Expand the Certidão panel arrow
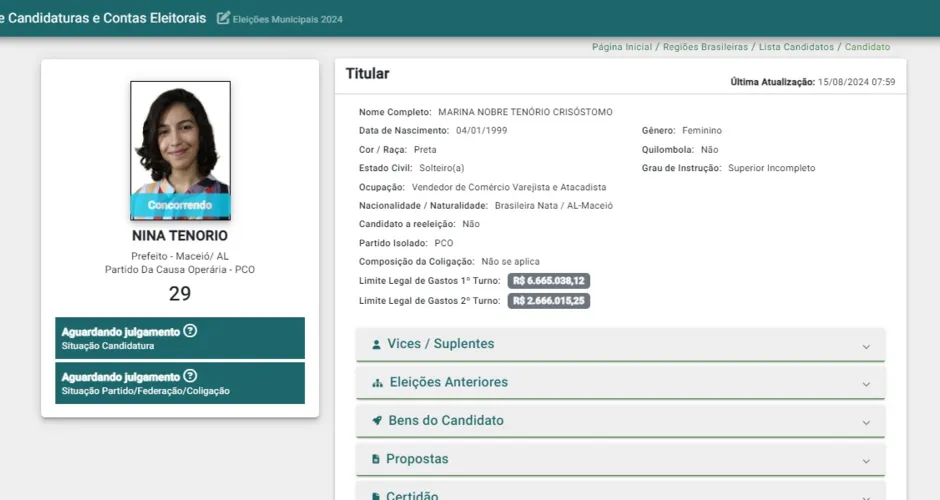 (x=866, y=494)
